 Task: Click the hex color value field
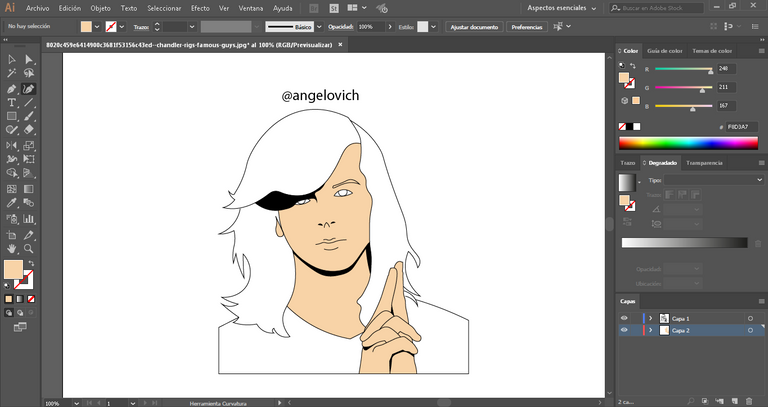pyautogui.click(x=742, y=127)
